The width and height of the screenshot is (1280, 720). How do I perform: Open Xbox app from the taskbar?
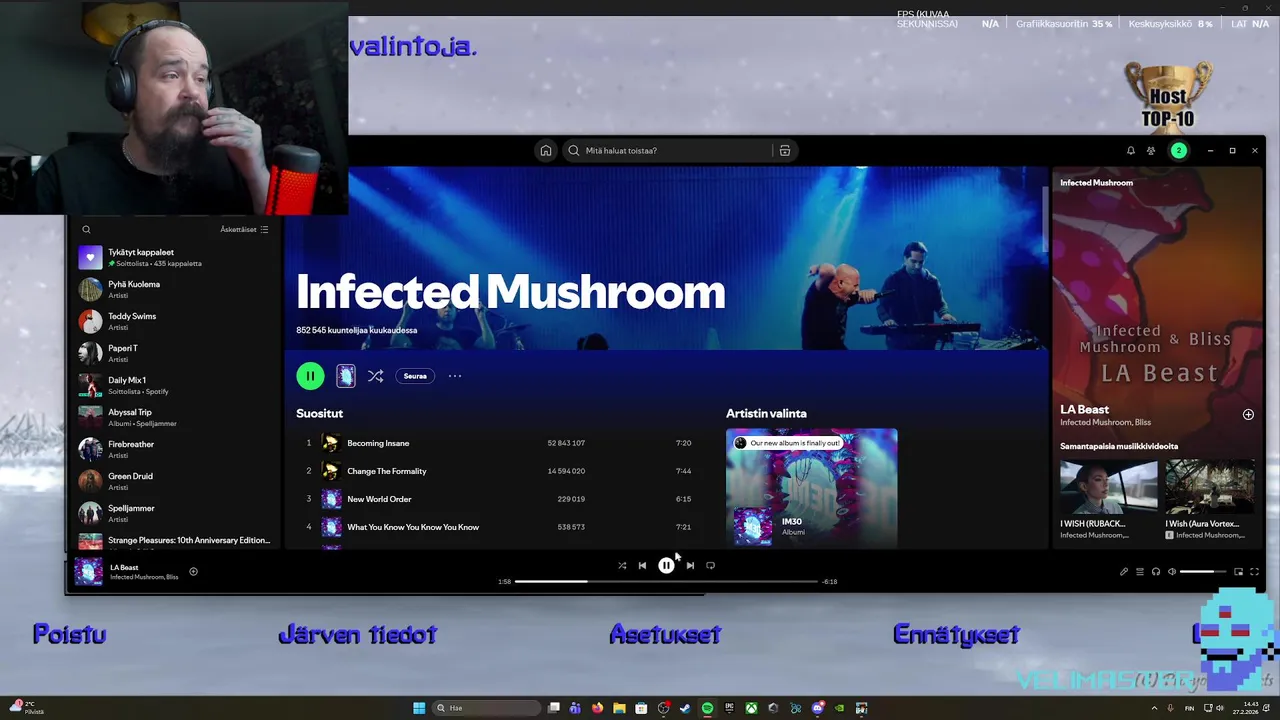click(751, 708)
